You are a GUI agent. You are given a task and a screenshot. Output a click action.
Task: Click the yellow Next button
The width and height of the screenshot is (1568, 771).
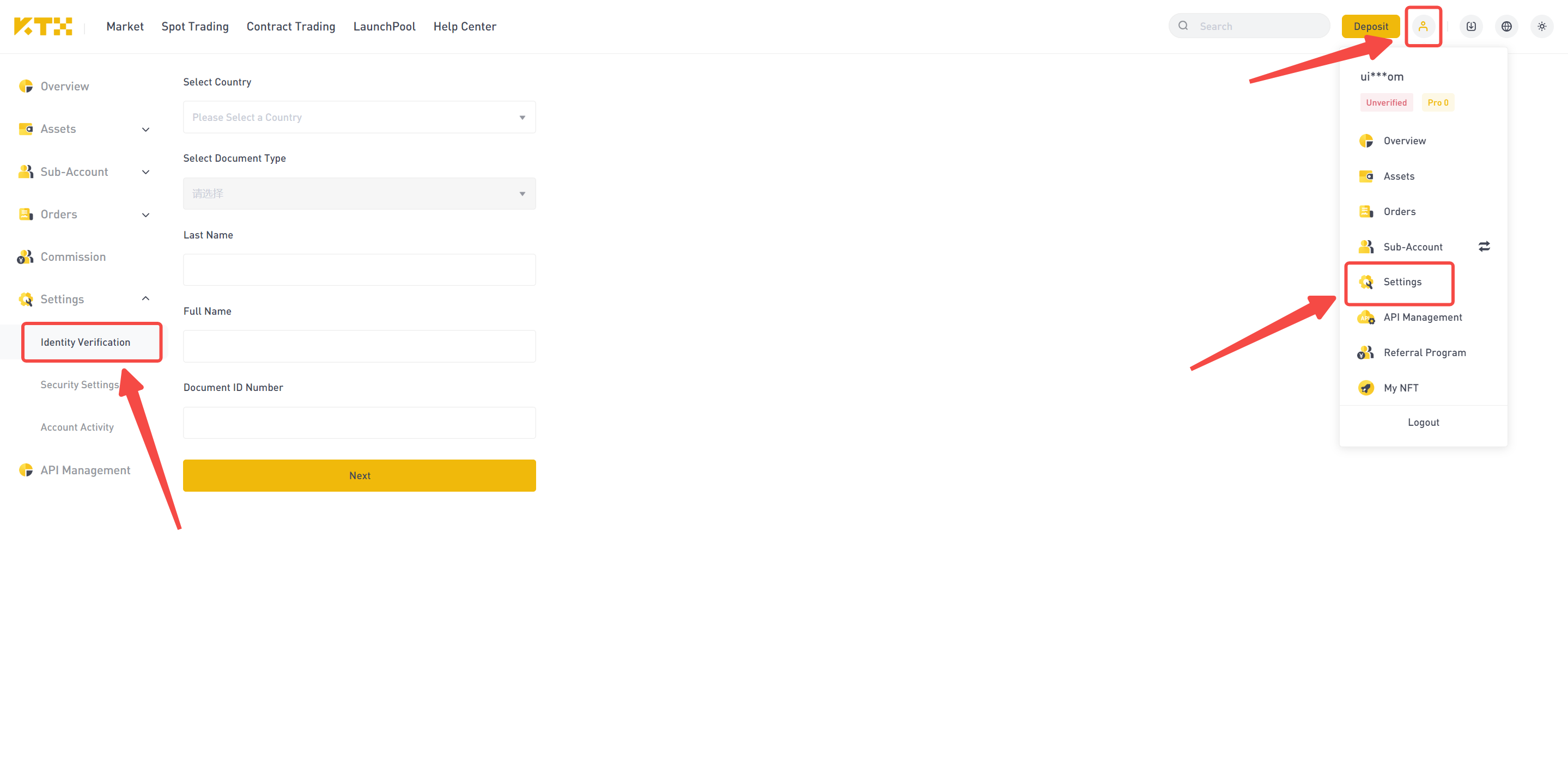pos(359,475)
